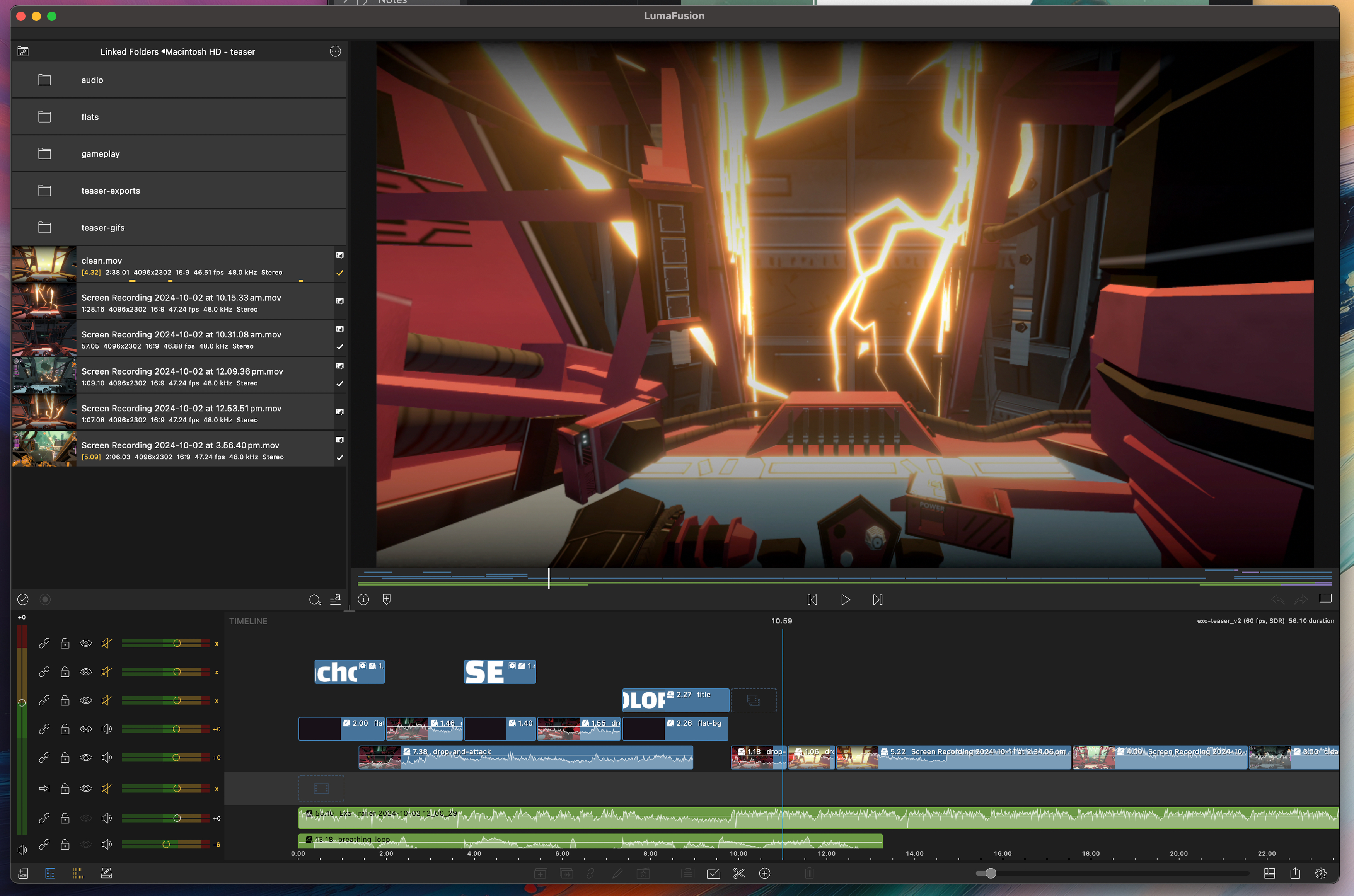
Task: Open the clip info icon
Action: [x=363, y=600]
